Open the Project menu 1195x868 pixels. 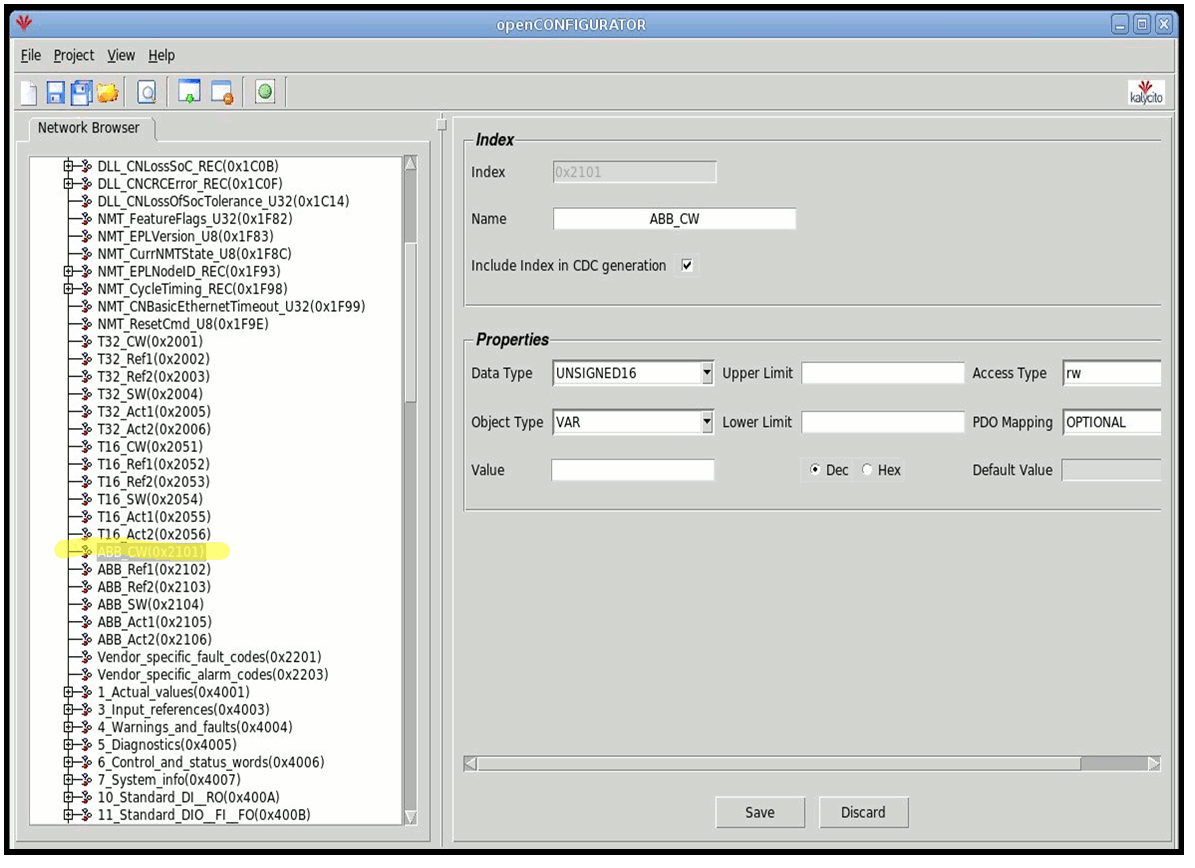point(74,55)
